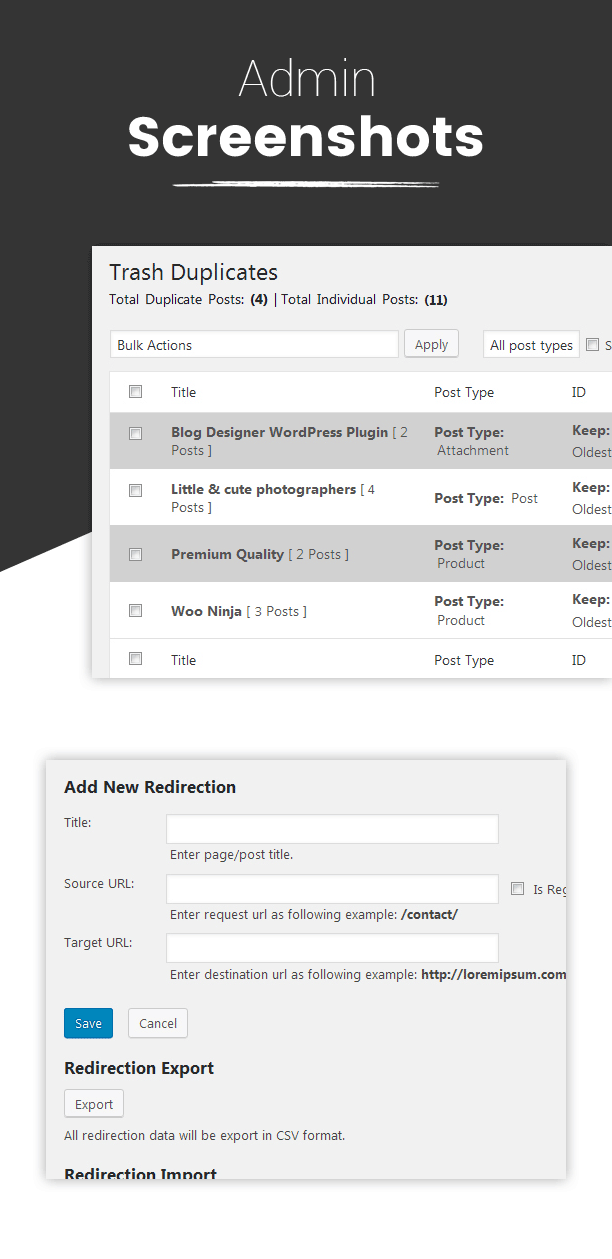Enable the Is Regex checkbox
Image resolution: width=612 pixels, height=1259 pixels.
click(517, 888)
